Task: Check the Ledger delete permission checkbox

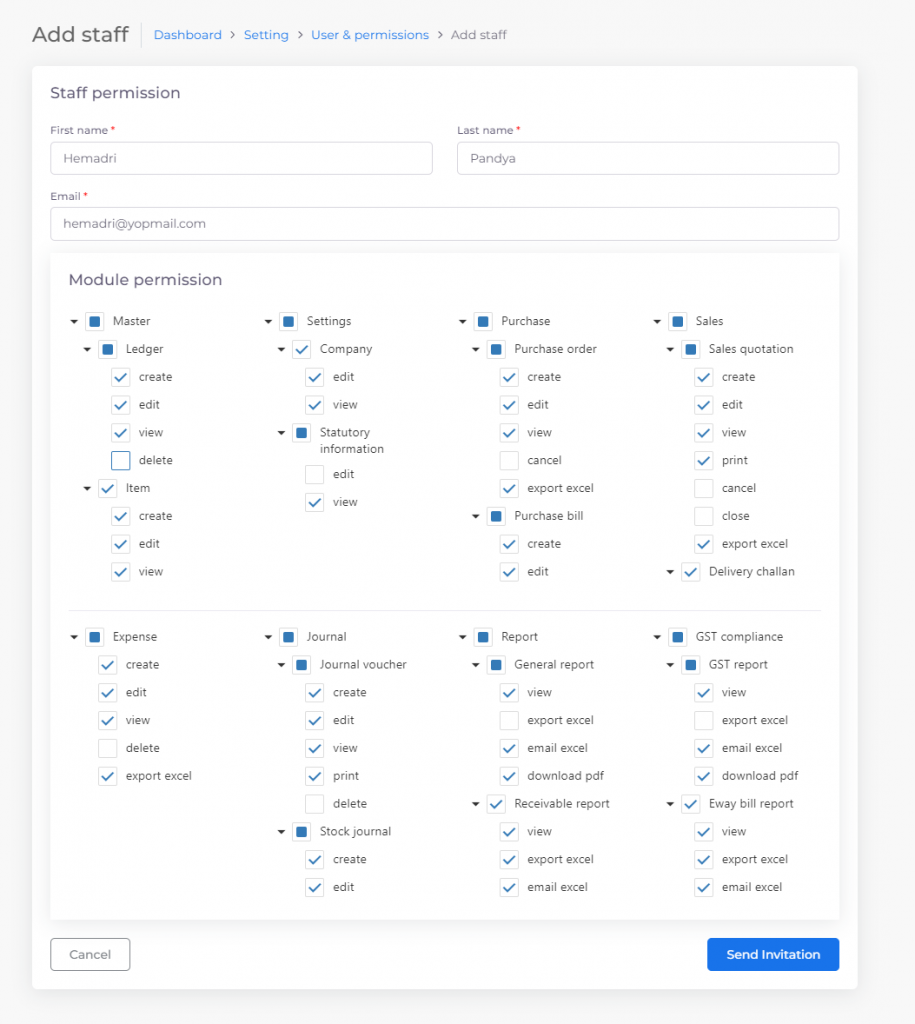Action: point(121,460)
